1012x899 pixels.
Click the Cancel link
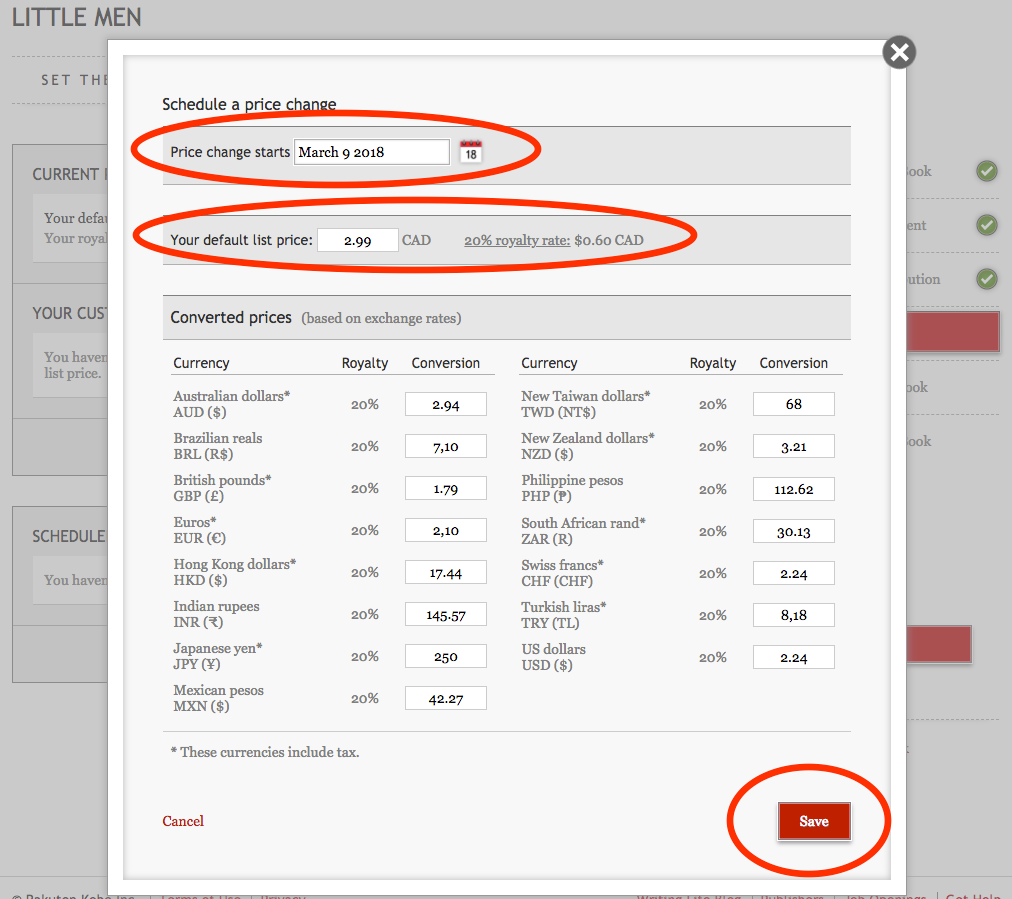pyautogui.click(x=183, y=821)
